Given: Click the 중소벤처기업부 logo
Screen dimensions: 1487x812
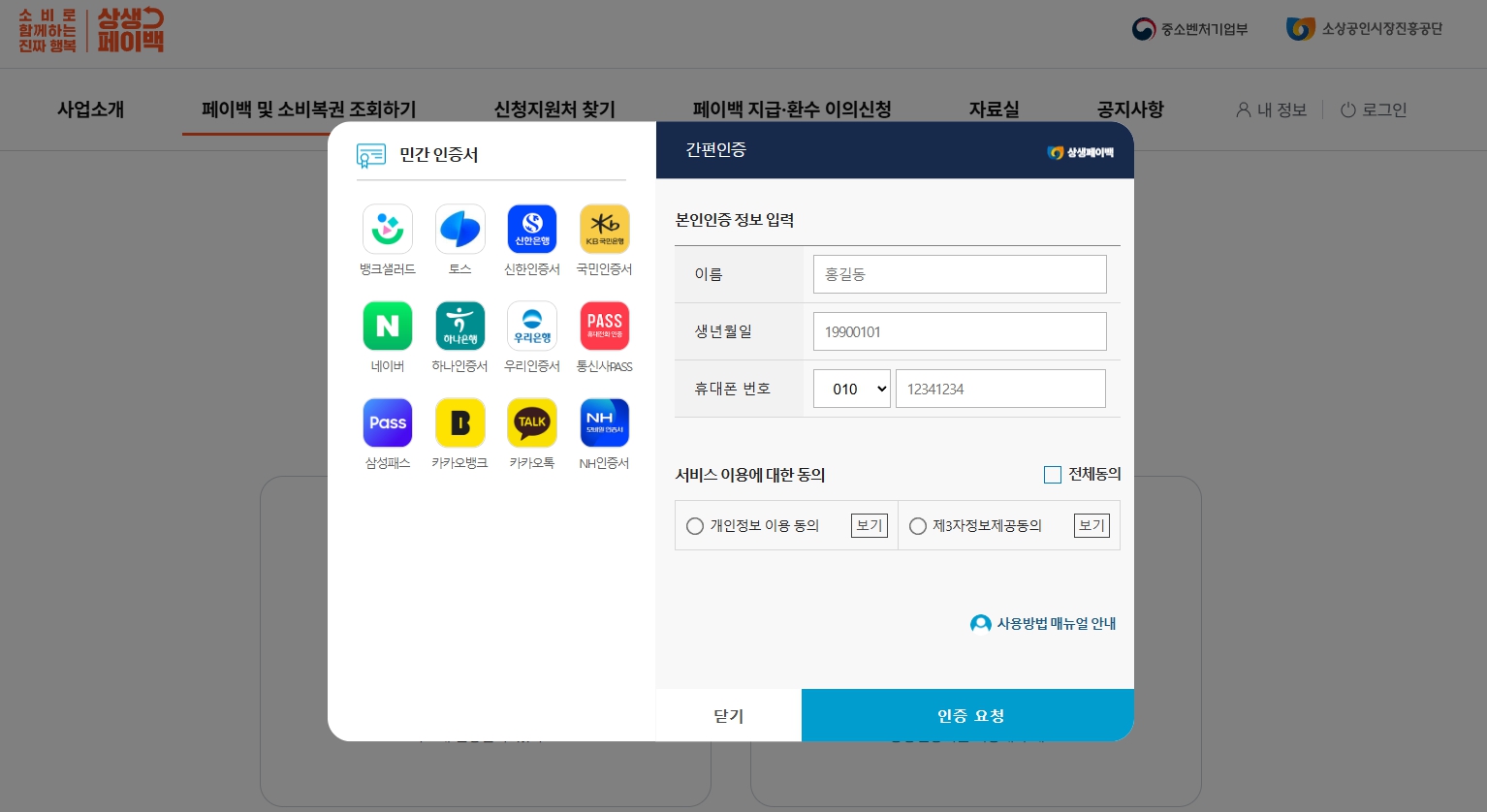Looking at the screenshot, I should [x=1189, y=29].
